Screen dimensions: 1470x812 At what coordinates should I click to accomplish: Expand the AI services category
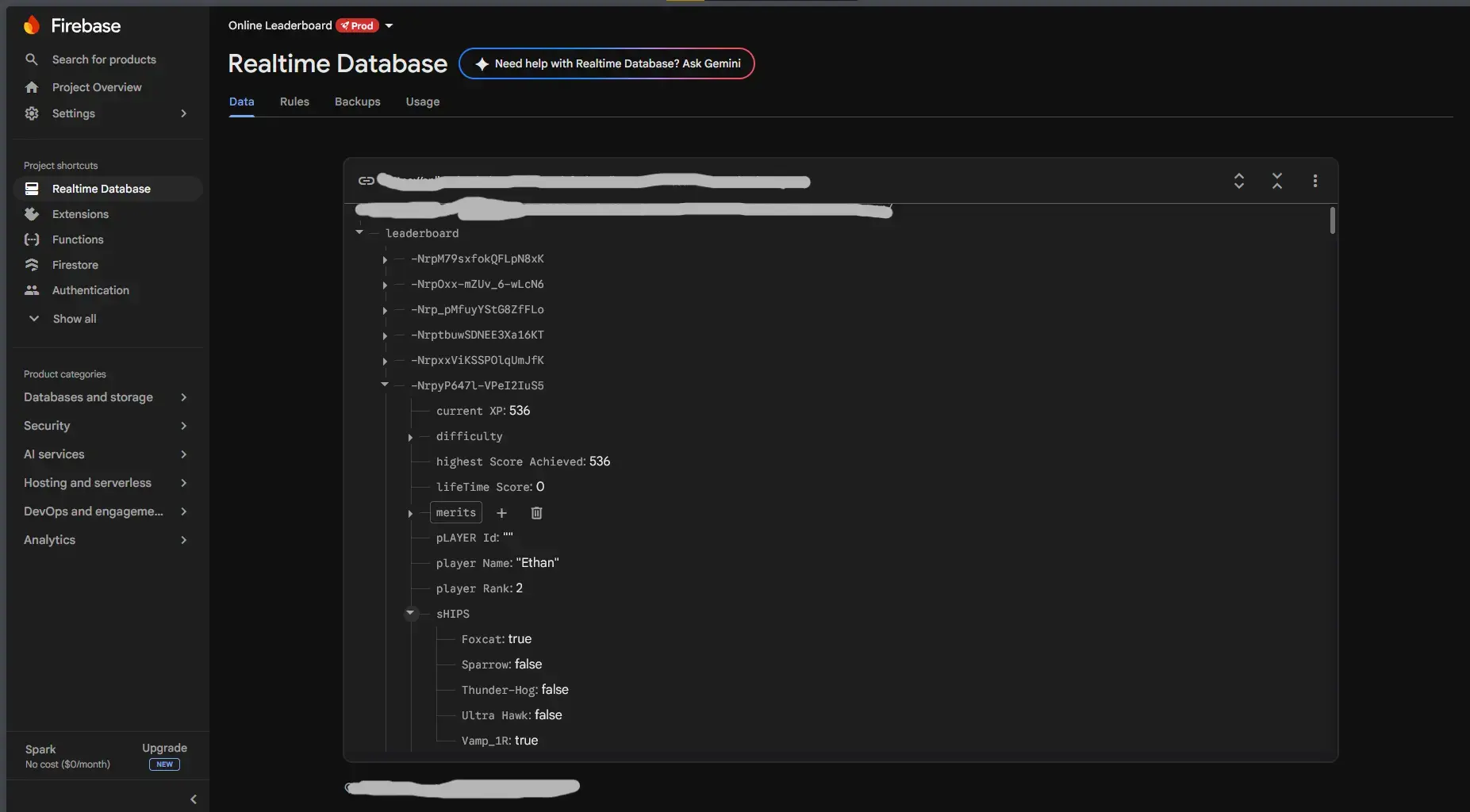click(x=184, y=454)
